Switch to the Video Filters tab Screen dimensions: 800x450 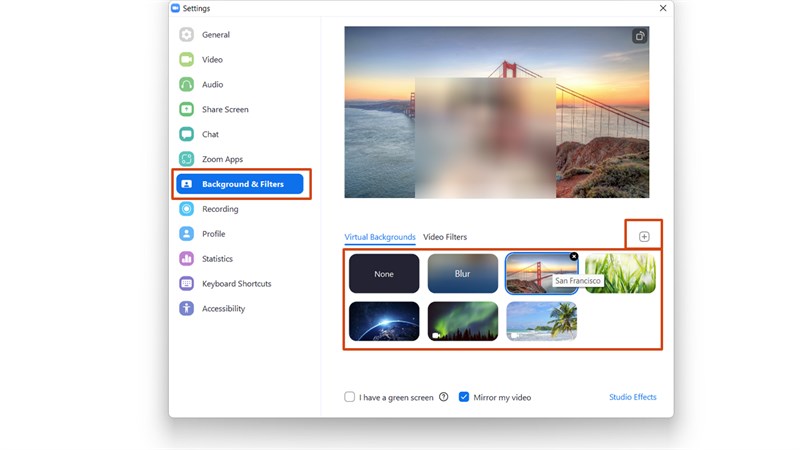click(x=445, y=237)
